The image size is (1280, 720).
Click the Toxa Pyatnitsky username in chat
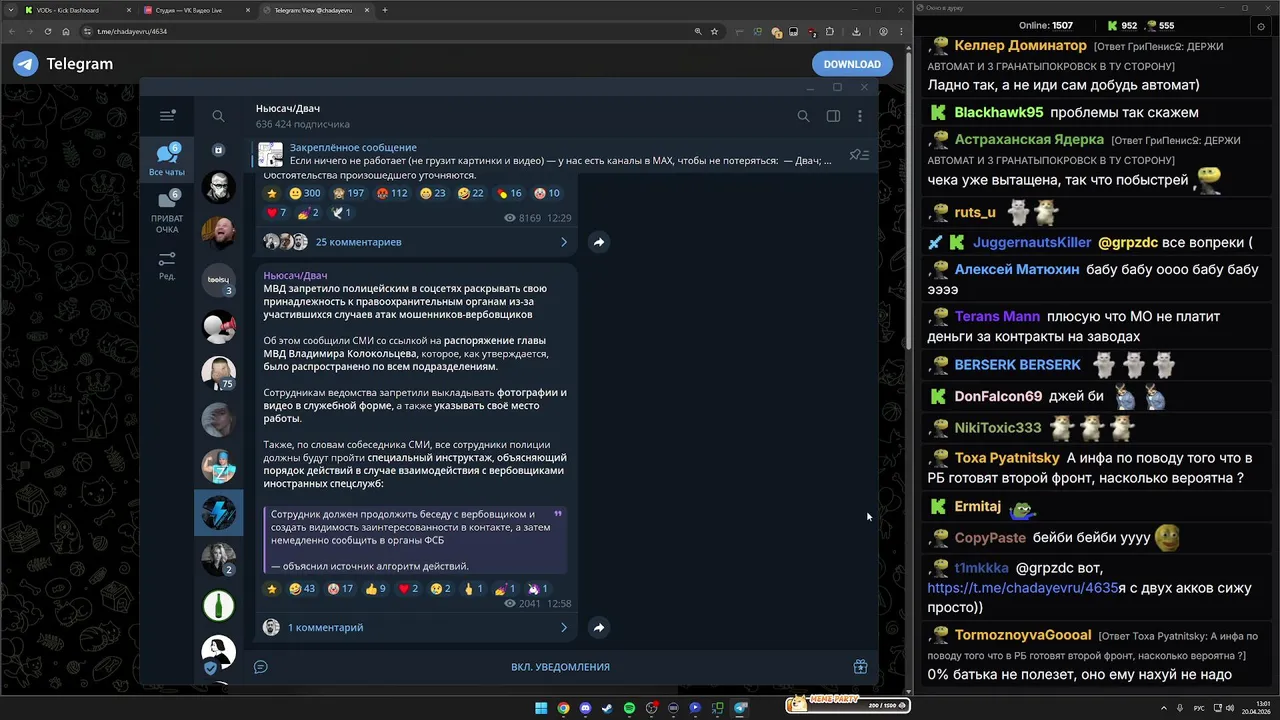[1007, 458]
